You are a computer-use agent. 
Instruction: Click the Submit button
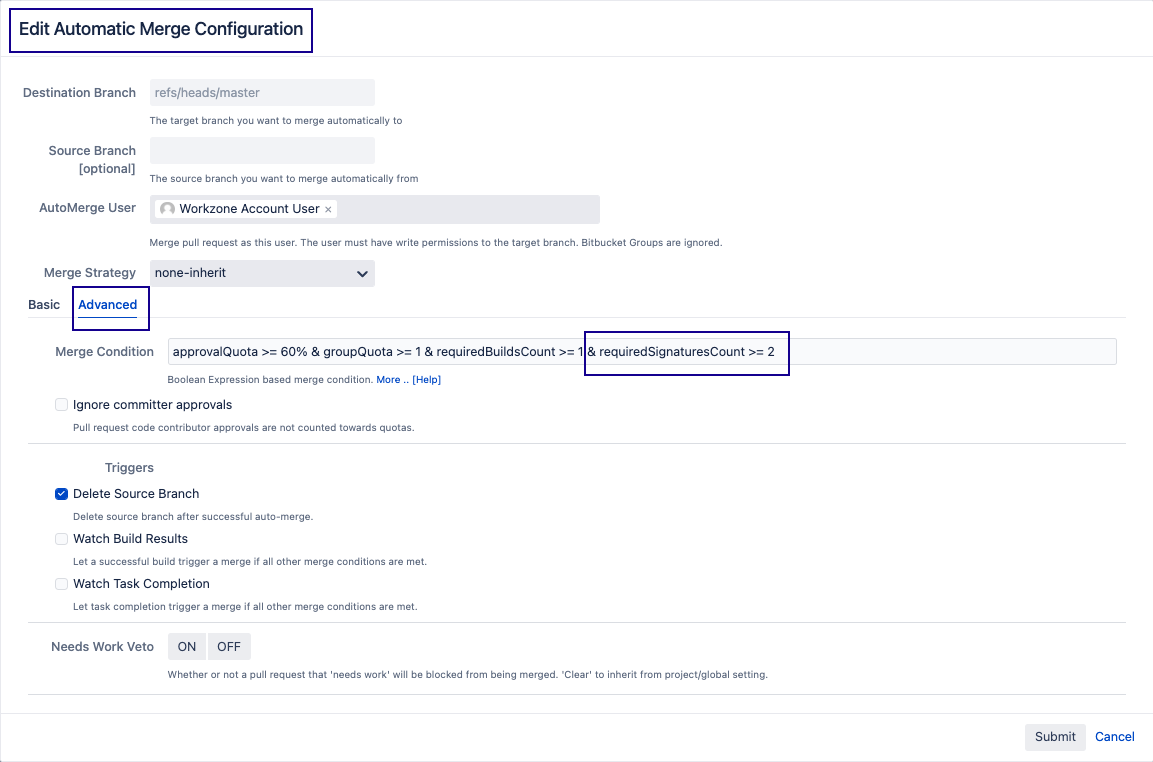click(x=1055, y=737)
